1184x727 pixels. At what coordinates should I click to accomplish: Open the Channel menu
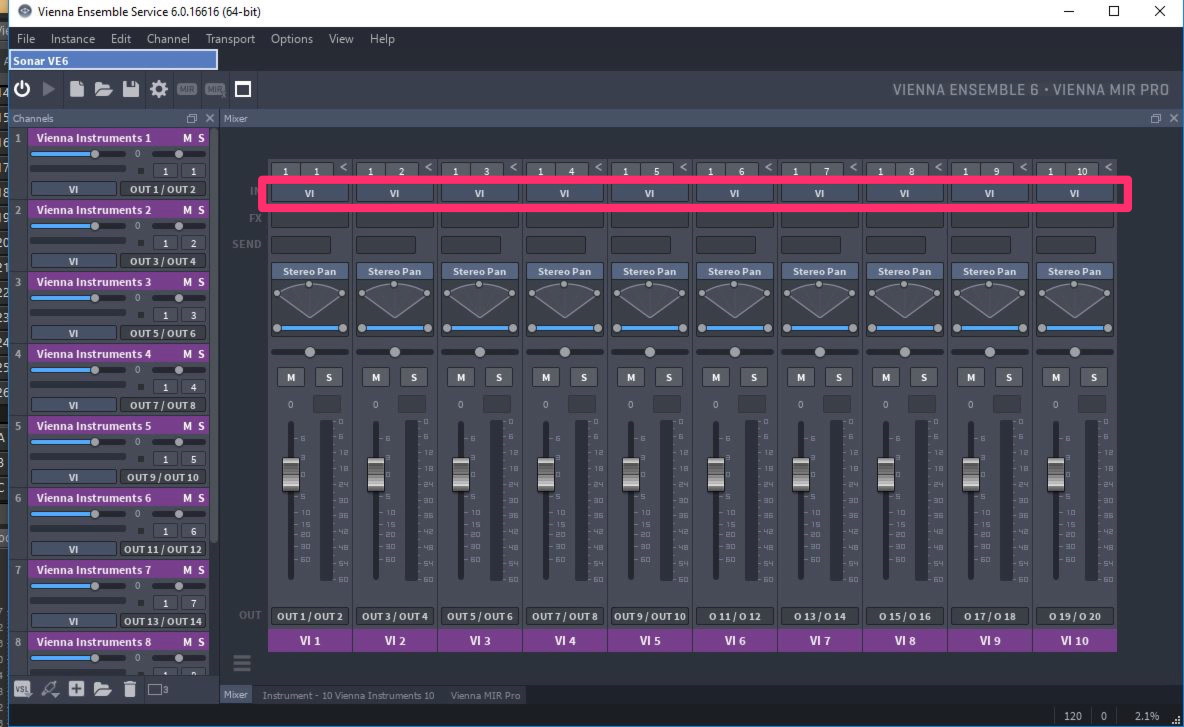(x=168, y=39)
